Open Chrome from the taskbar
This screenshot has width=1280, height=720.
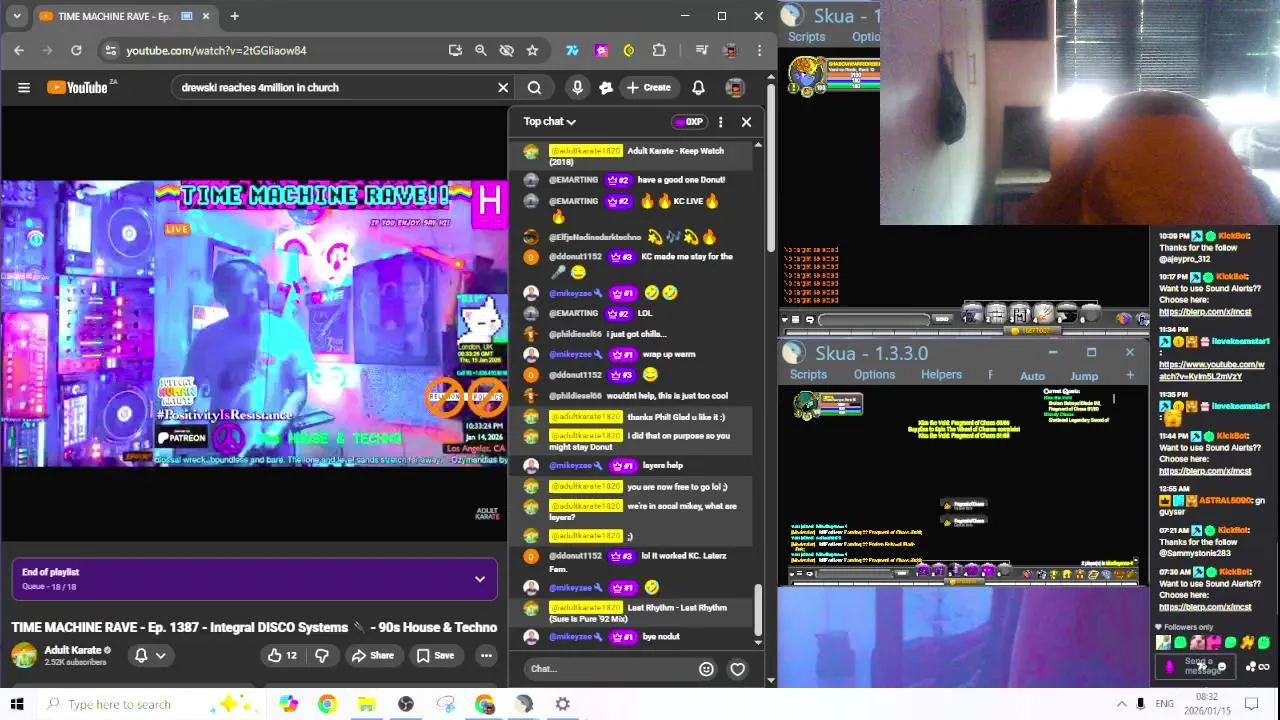point(327,704)
